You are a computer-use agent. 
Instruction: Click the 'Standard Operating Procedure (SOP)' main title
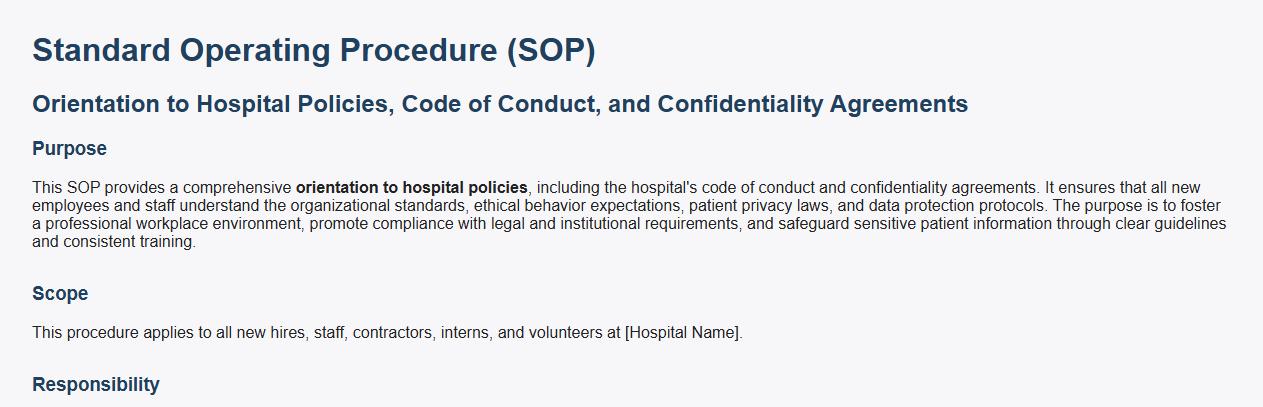coord(313,50)
